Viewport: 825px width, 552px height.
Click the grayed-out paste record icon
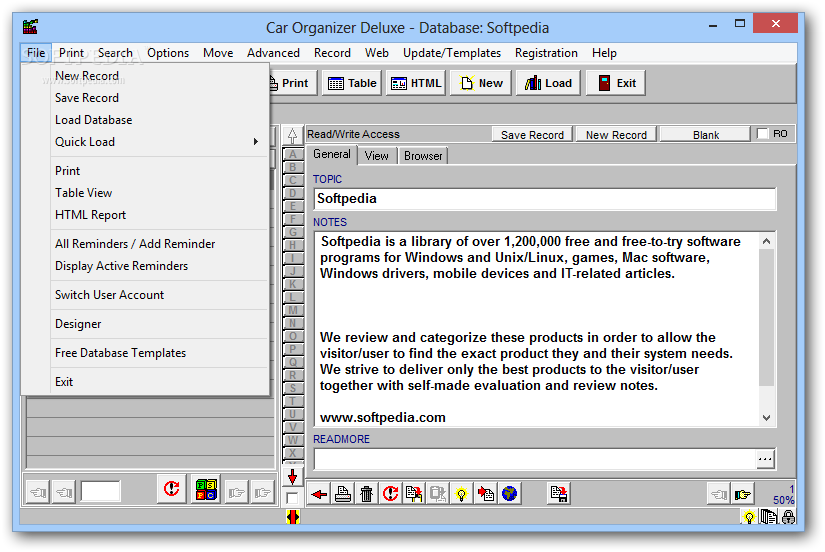coord(438,494)
